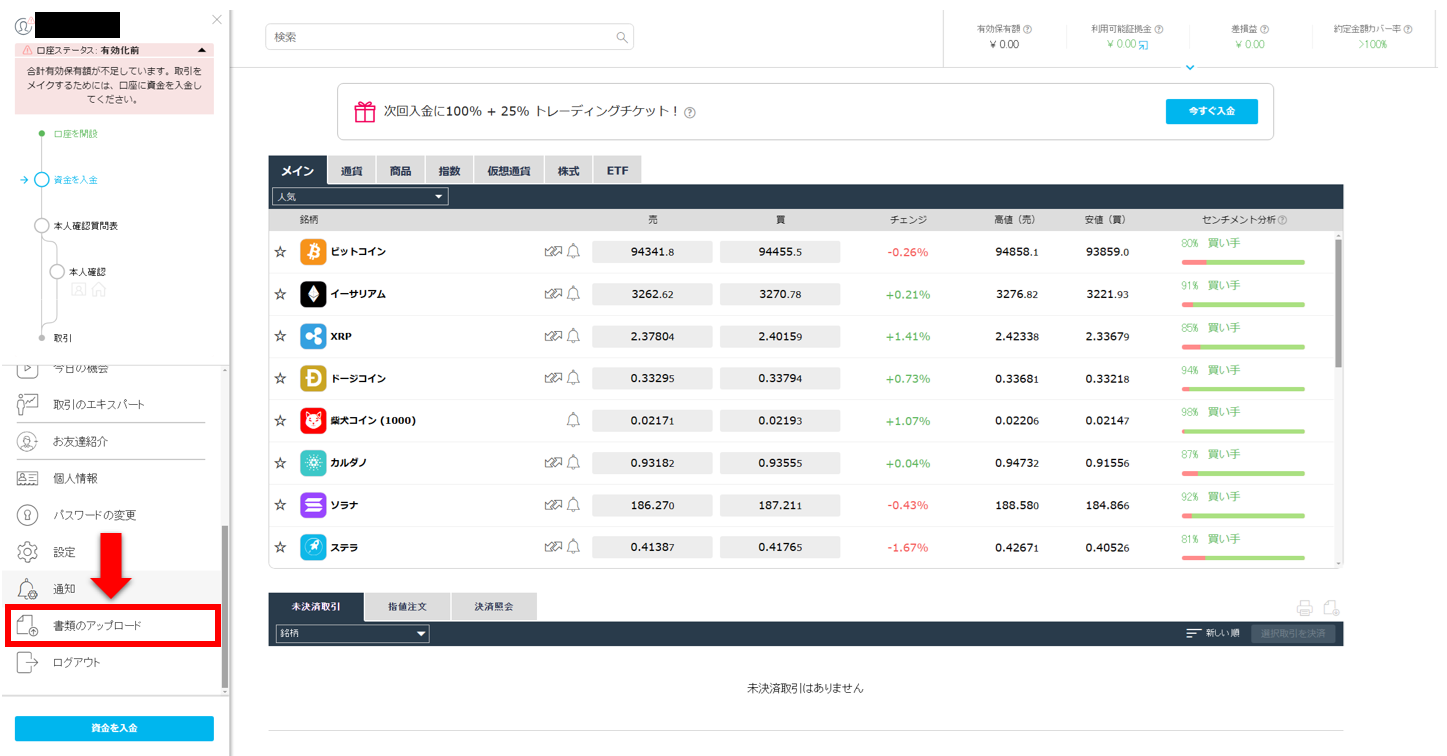
Task: Toggle favorite star for Dogecoin
Action: pyautogui.click(x=280, y=379)
